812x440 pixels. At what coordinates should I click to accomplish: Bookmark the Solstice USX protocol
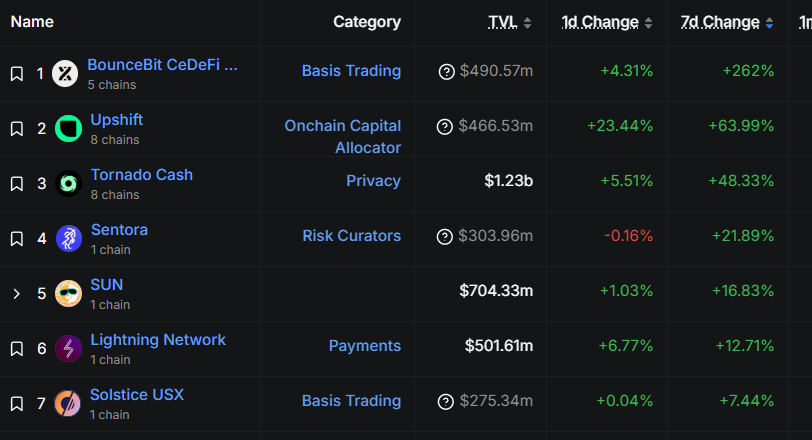[x=17, y=403]
